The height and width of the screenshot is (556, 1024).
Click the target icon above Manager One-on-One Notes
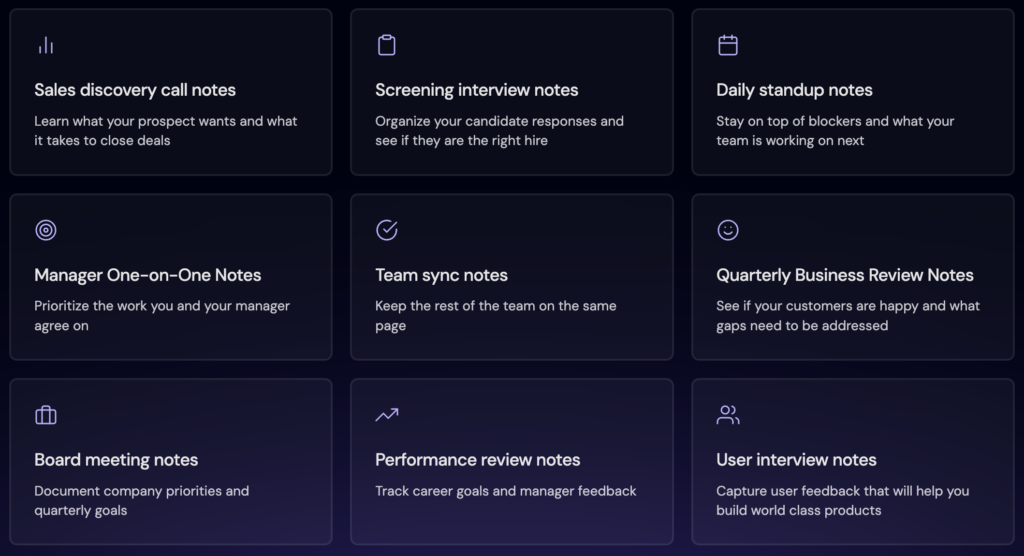46,230
